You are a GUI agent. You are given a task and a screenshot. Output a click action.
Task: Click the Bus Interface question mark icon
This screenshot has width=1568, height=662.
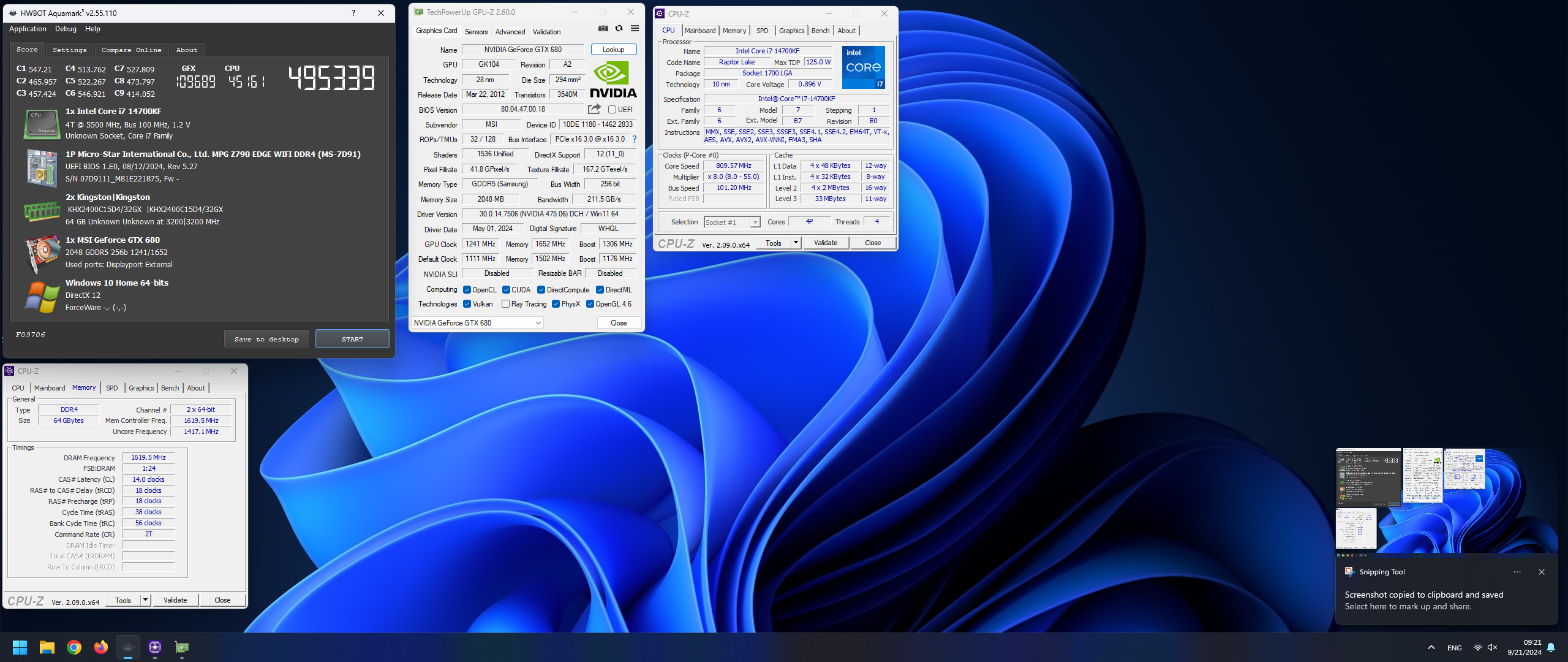point(635,139)
